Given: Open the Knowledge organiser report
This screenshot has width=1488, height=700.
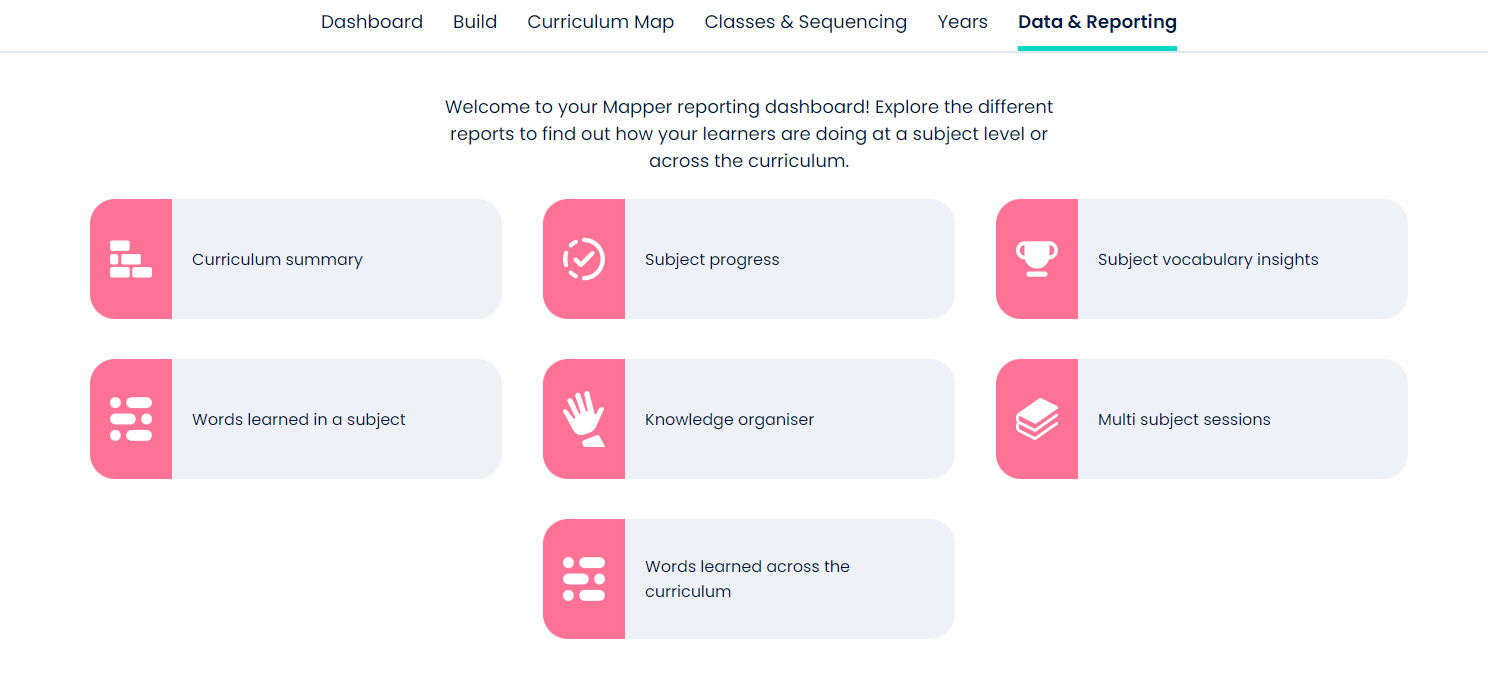Looking at the screenshot, I should click(x=729, y=420).
